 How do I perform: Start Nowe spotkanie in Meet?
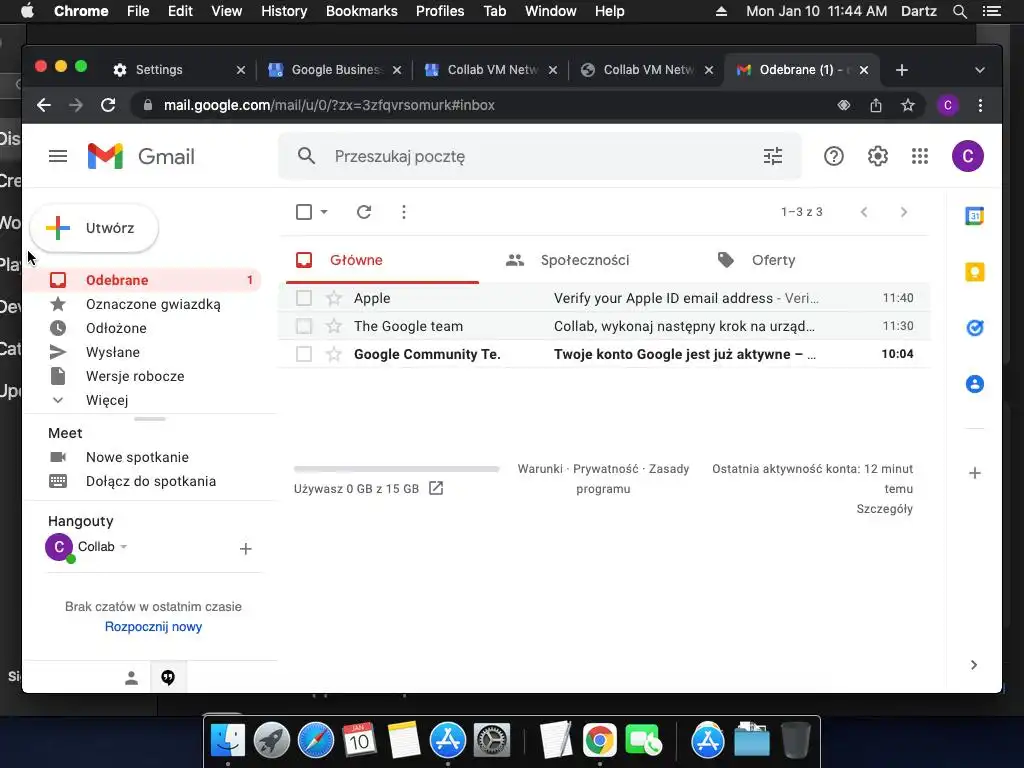[137, 457]
